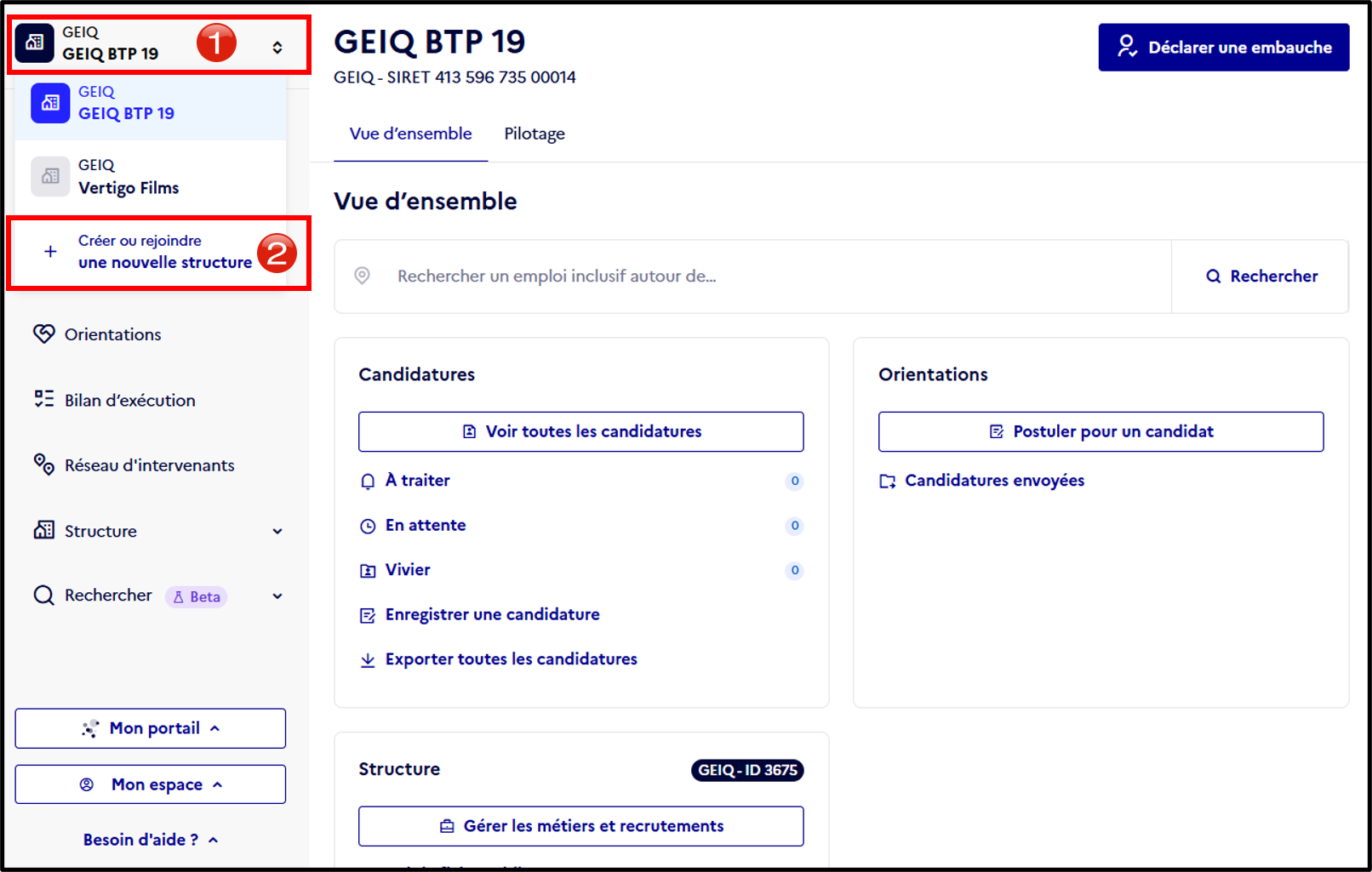Screen dimensions: 1372x872
Task: Click the download icon for Exporter toutes les candidatures
Action: [x=368, y=659]
